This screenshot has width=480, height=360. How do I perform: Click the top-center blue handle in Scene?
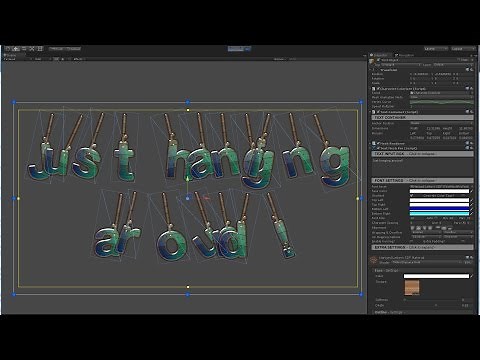(188, 102)
